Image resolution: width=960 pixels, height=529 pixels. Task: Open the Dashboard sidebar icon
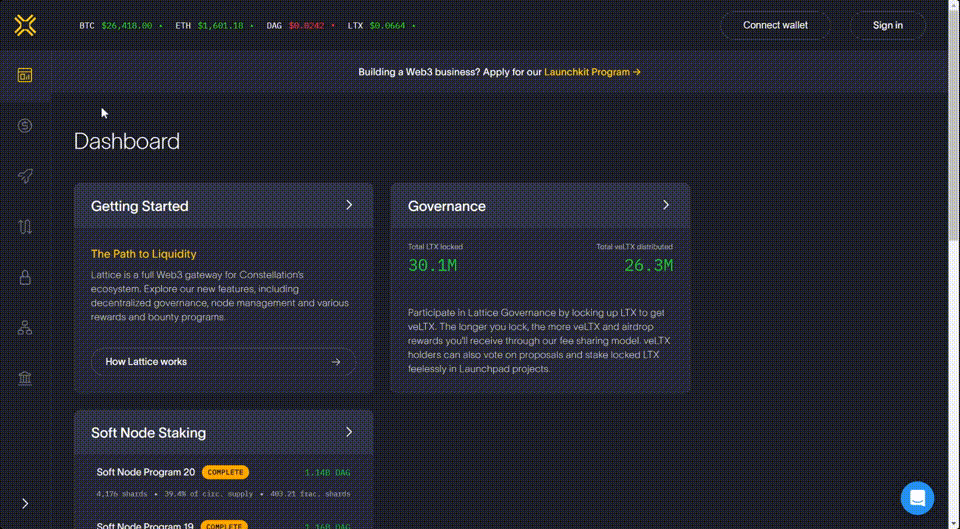[25, 75]
